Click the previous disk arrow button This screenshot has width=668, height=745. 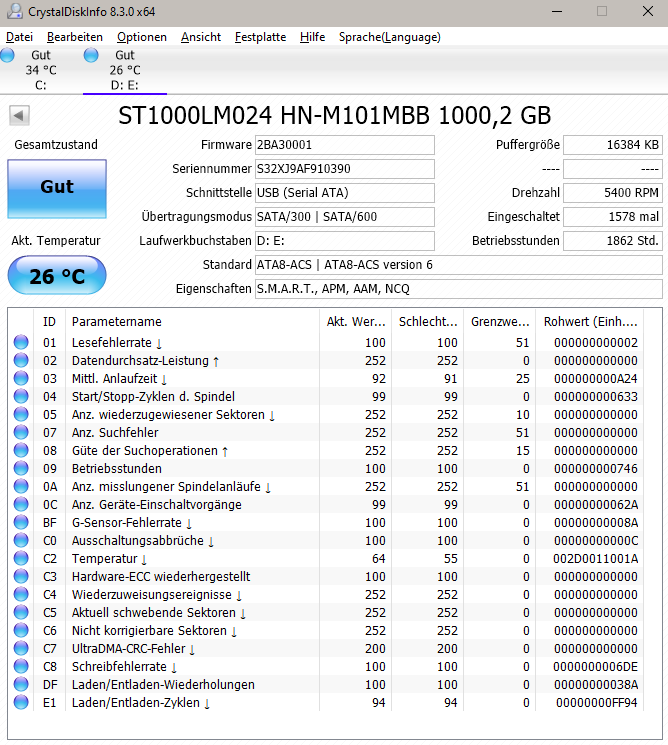(19, 115)
